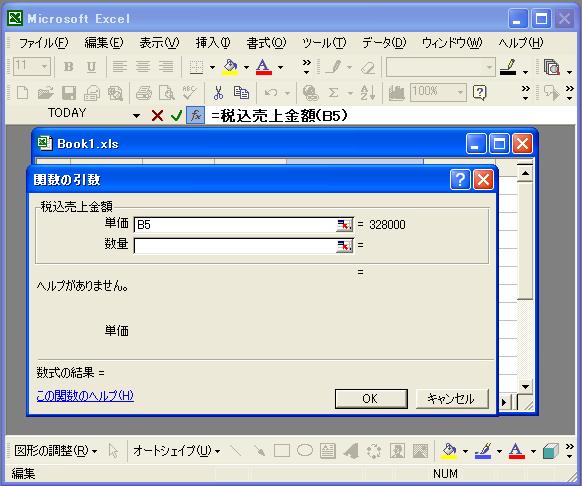Click the yellow fill color bucket

[230, 67]
